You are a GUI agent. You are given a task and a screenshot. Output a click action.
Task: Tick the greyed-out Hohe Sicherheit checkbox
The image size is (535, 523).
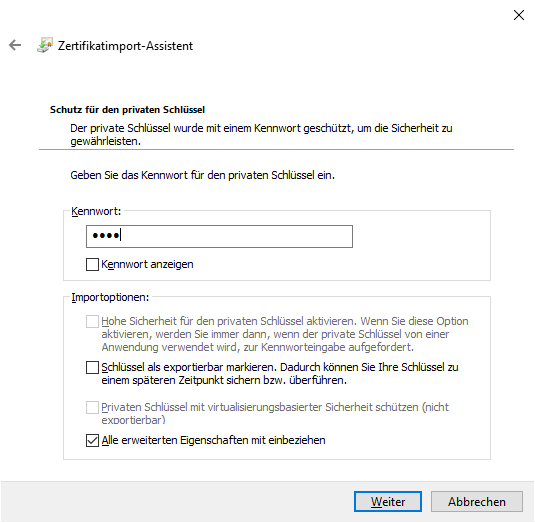92,321
